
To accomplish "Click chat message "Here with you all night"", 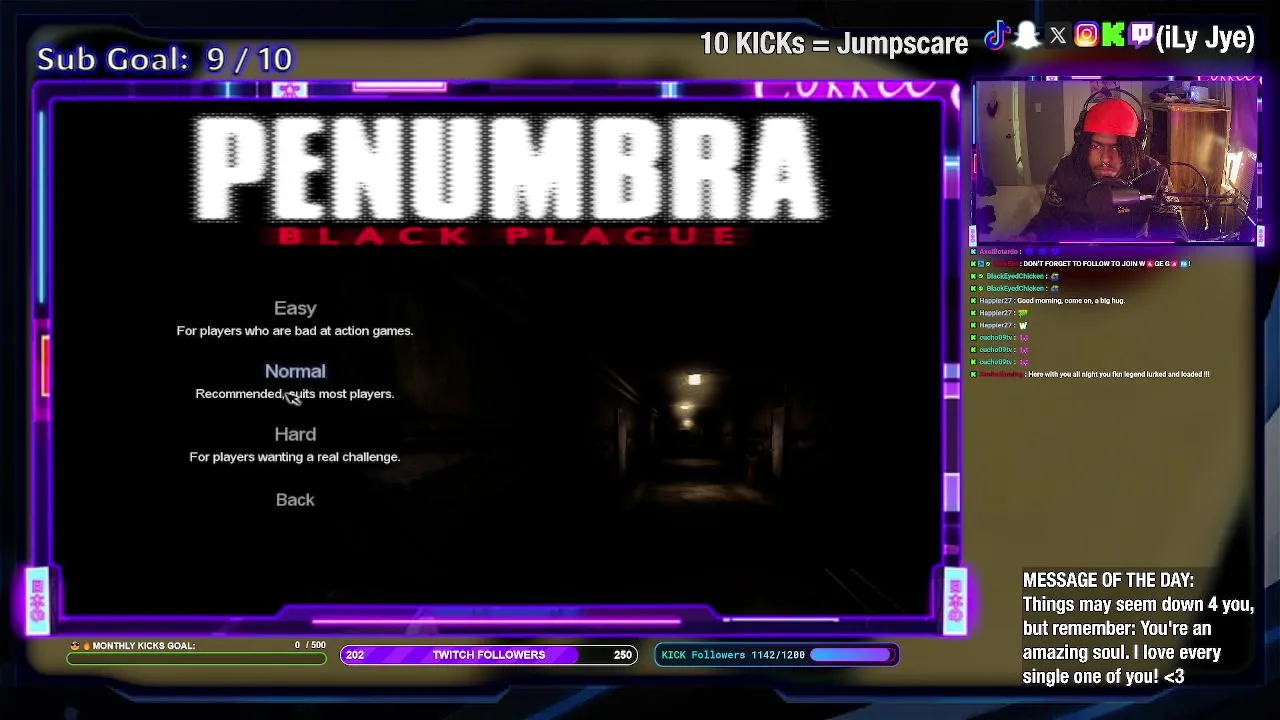I will (1118, 374).
